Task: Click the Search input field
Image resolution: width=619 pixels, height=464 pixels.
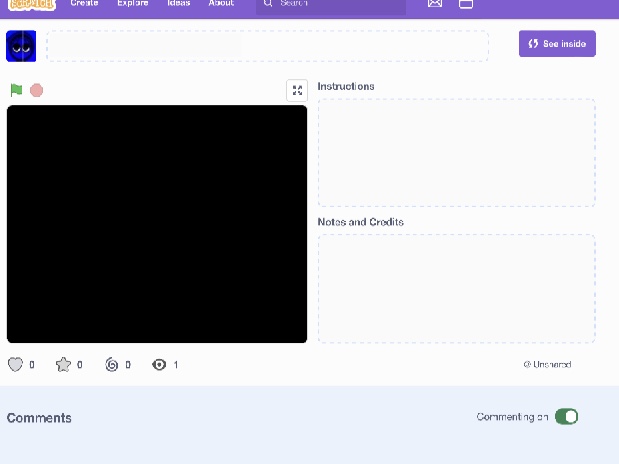Action: (331, 5)
